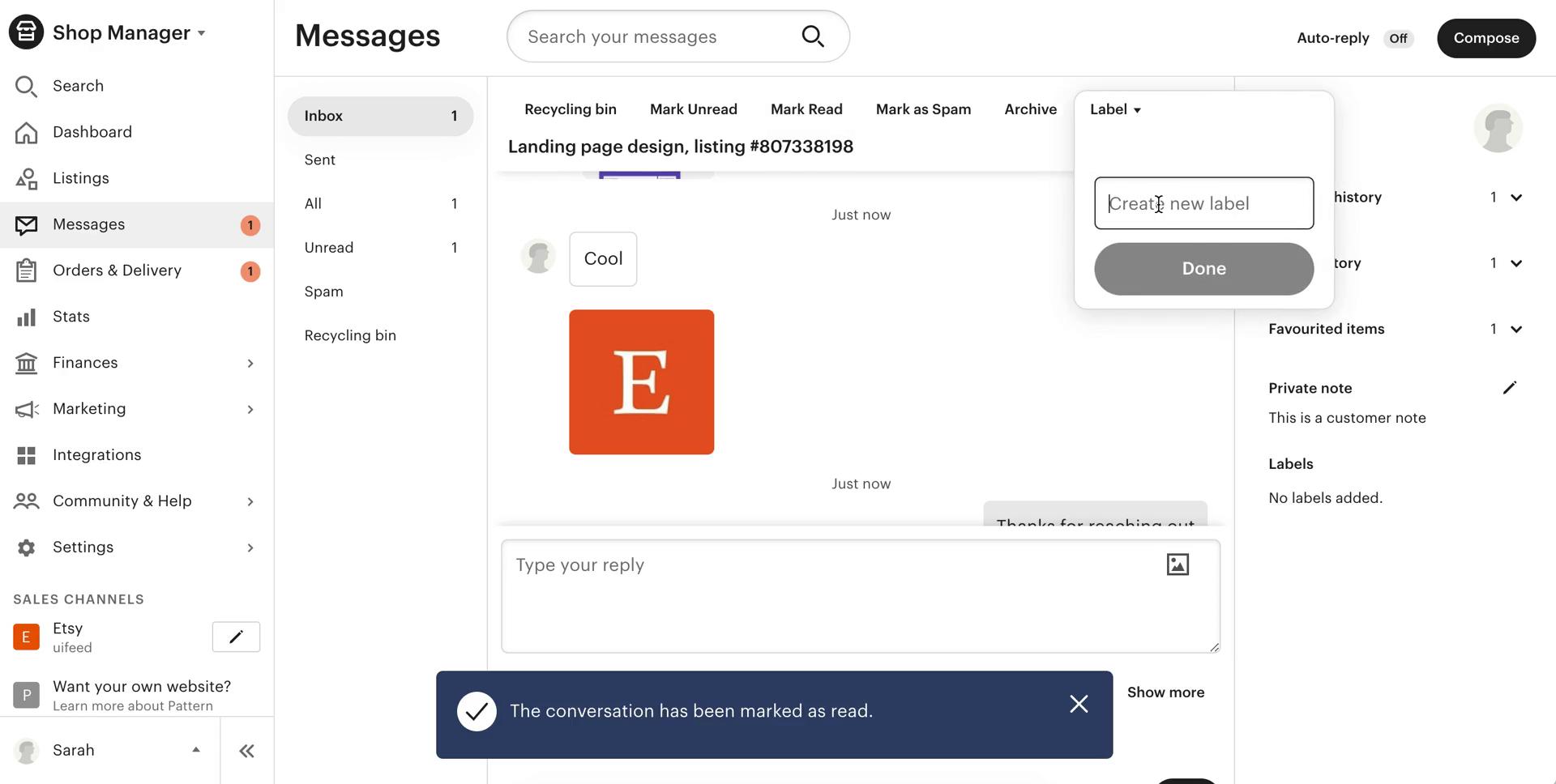Expand the Finances submenu chevron
The image size is (1556, 784).
click(x=250, y=363)
